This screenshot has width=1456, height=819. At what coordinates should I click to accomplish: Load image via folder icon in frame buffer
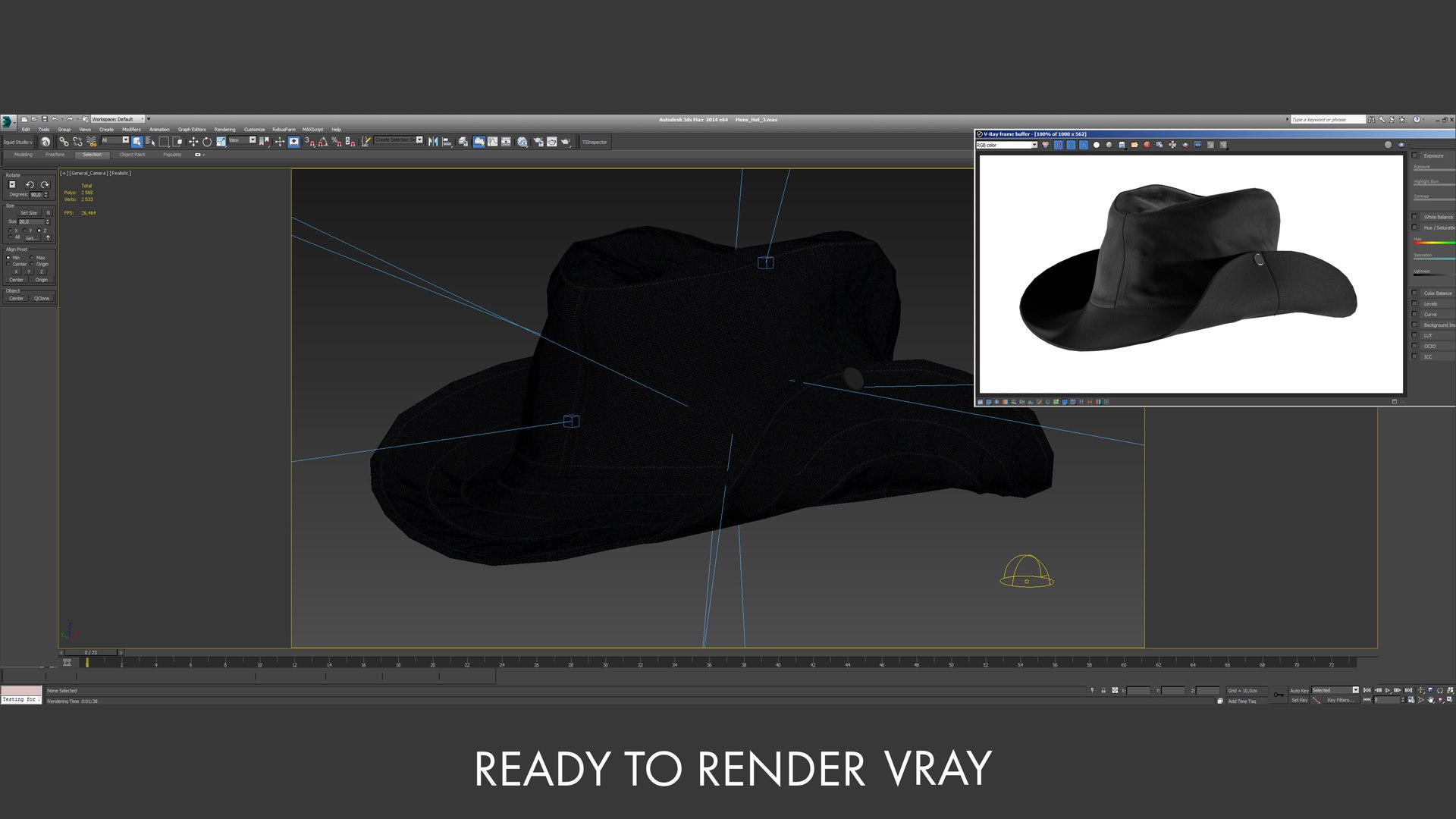1134,145
